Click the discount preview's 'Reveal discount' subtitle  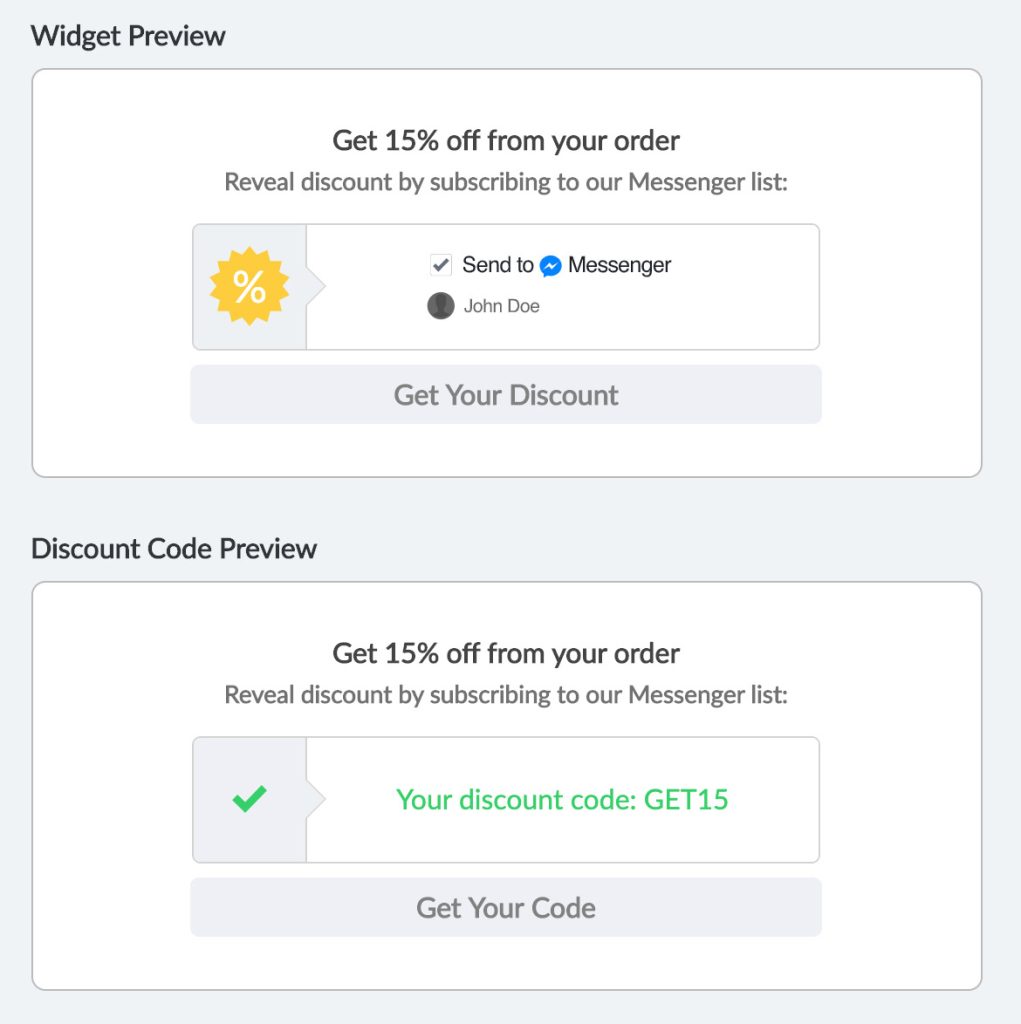point(506,695)
